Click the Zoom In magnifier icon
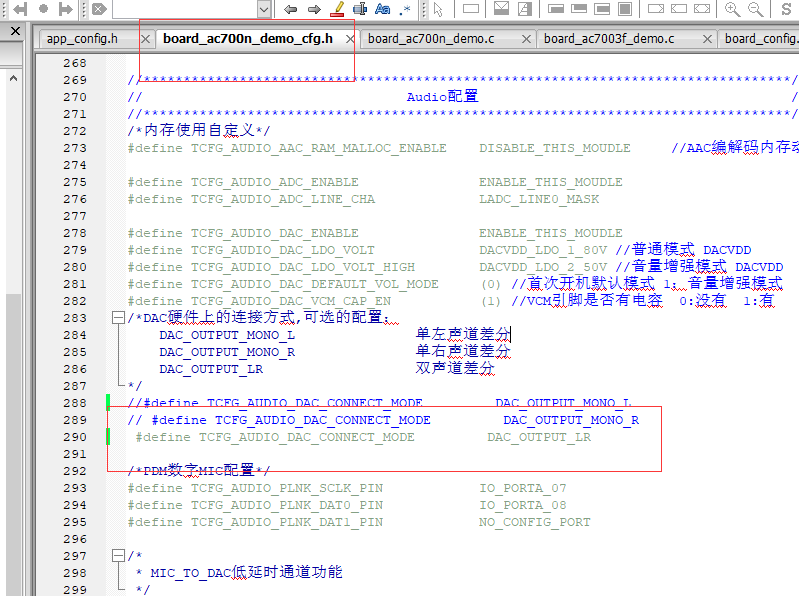799x596 pixels. [732, 9]
